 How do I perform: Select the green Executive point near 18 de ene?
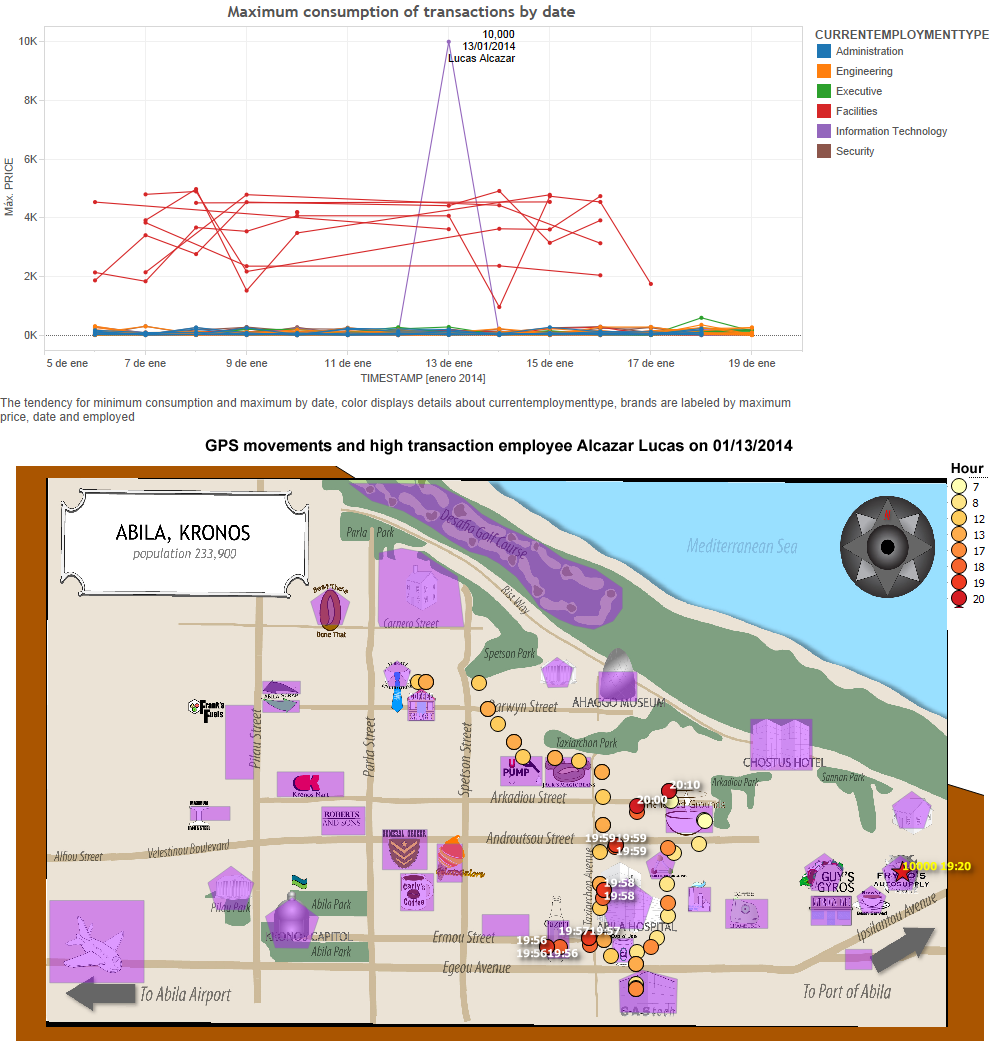[x=701, y=318]
